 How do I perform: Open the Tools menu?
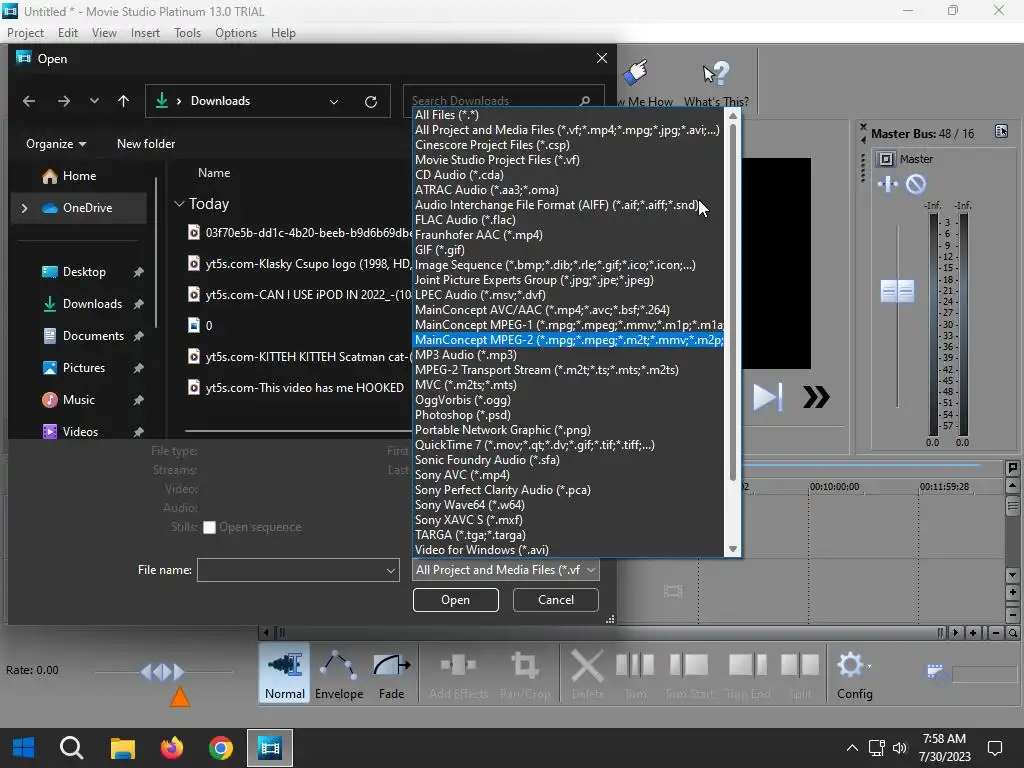(x=187, y=33)
